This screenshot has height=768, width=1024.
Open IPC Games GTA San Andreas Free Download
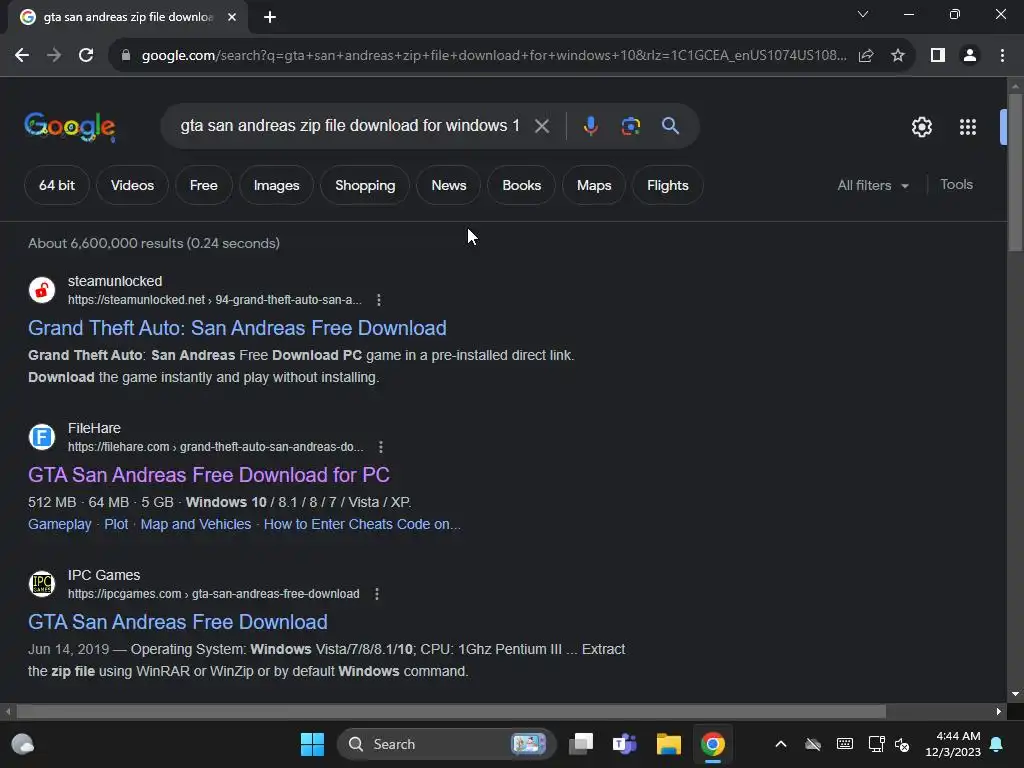tap(178, 622)
